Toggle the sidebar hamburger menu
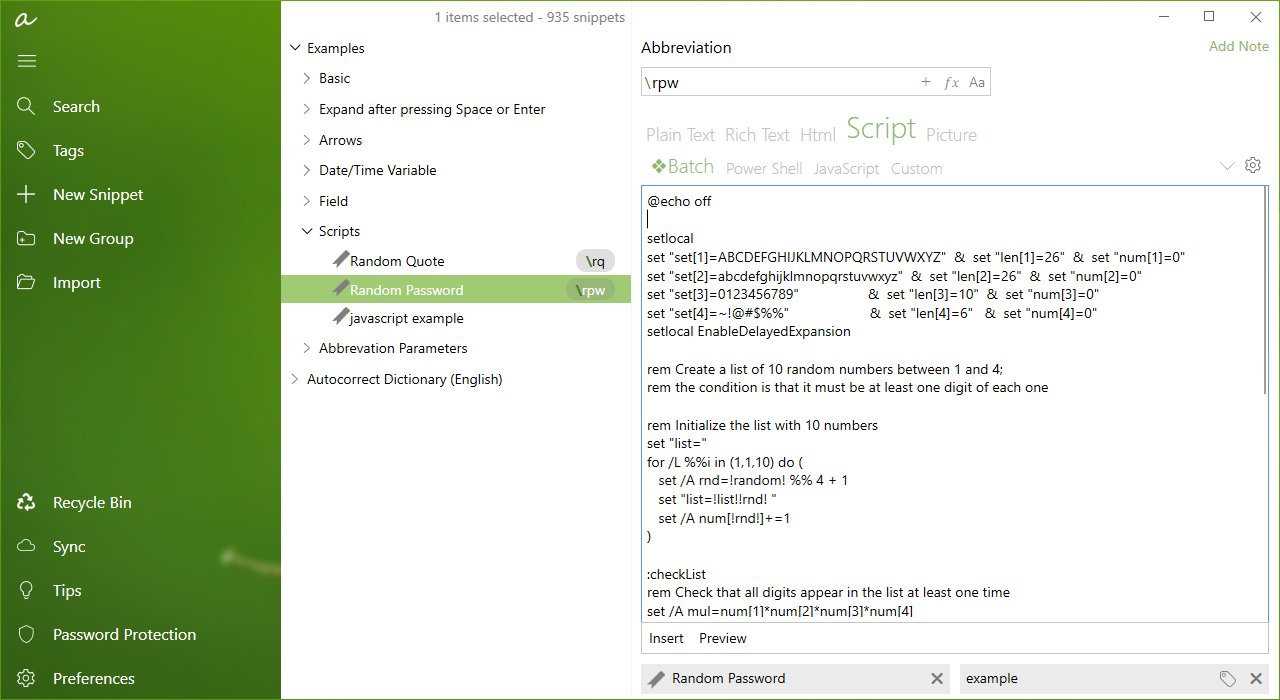This screenshot has height=700, width=1280. pyautogui.click(x=26, y=60)
